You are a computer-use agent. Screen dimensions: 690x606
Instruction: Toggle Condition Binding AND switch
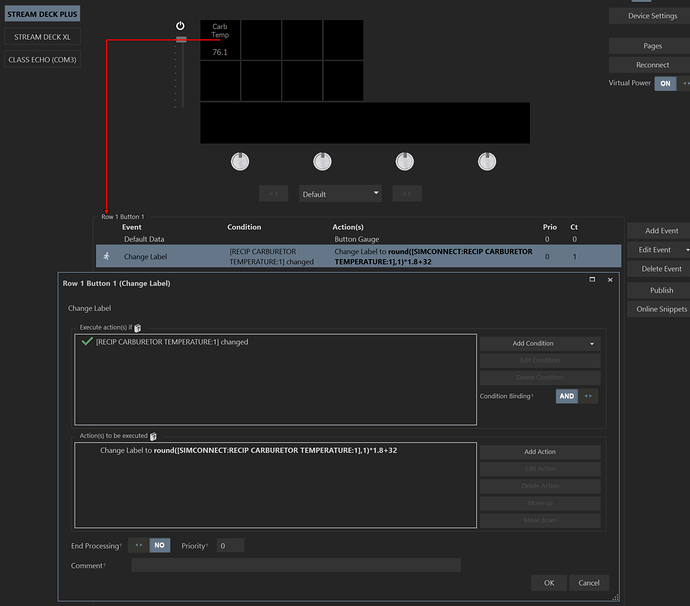pyautogui.click(x=576, y=396)
